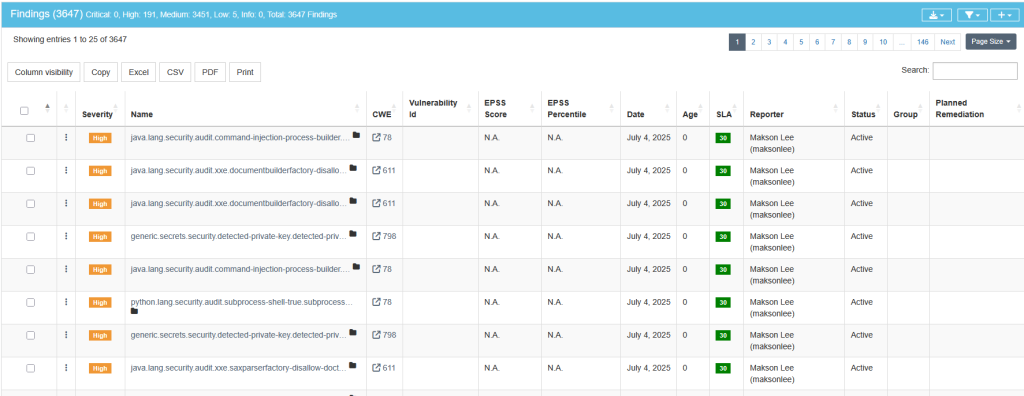Click folder icon beside python subprocess-shell-true finding

135,311
